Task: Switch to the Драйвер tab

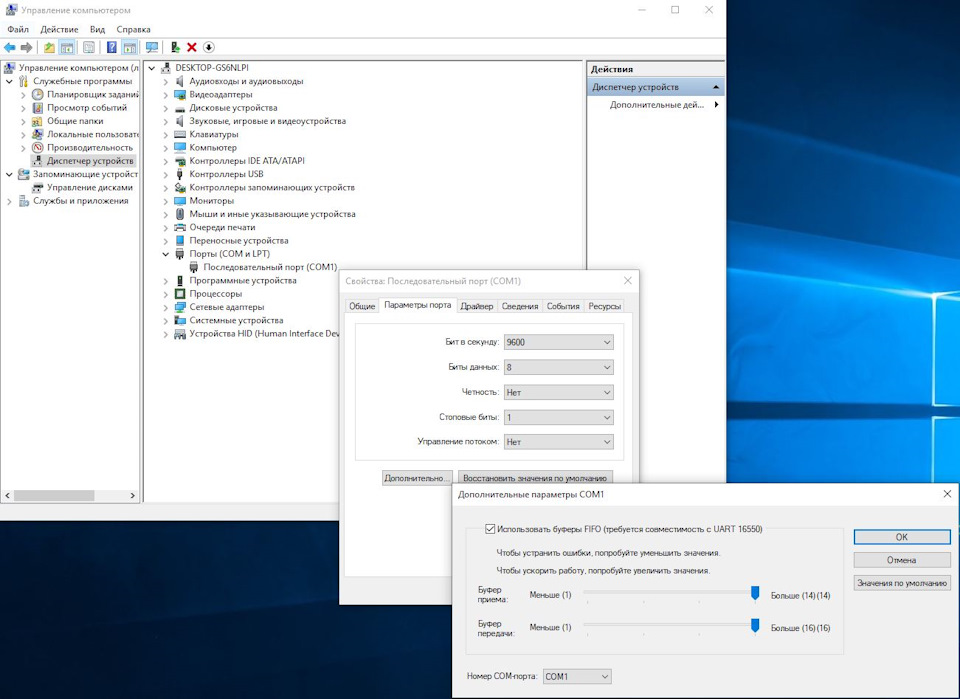Action: coord(476,306)
